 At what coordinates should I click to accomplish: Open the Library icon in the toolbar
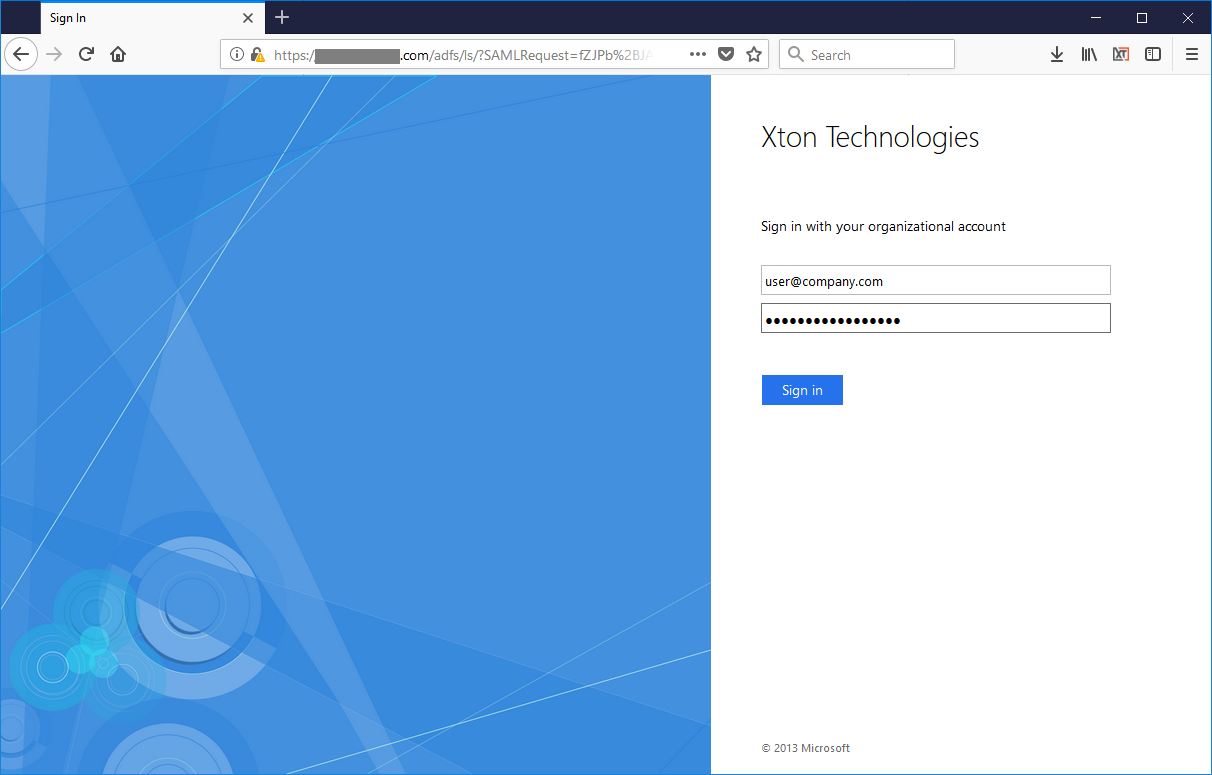click(x=1089, y=54)
